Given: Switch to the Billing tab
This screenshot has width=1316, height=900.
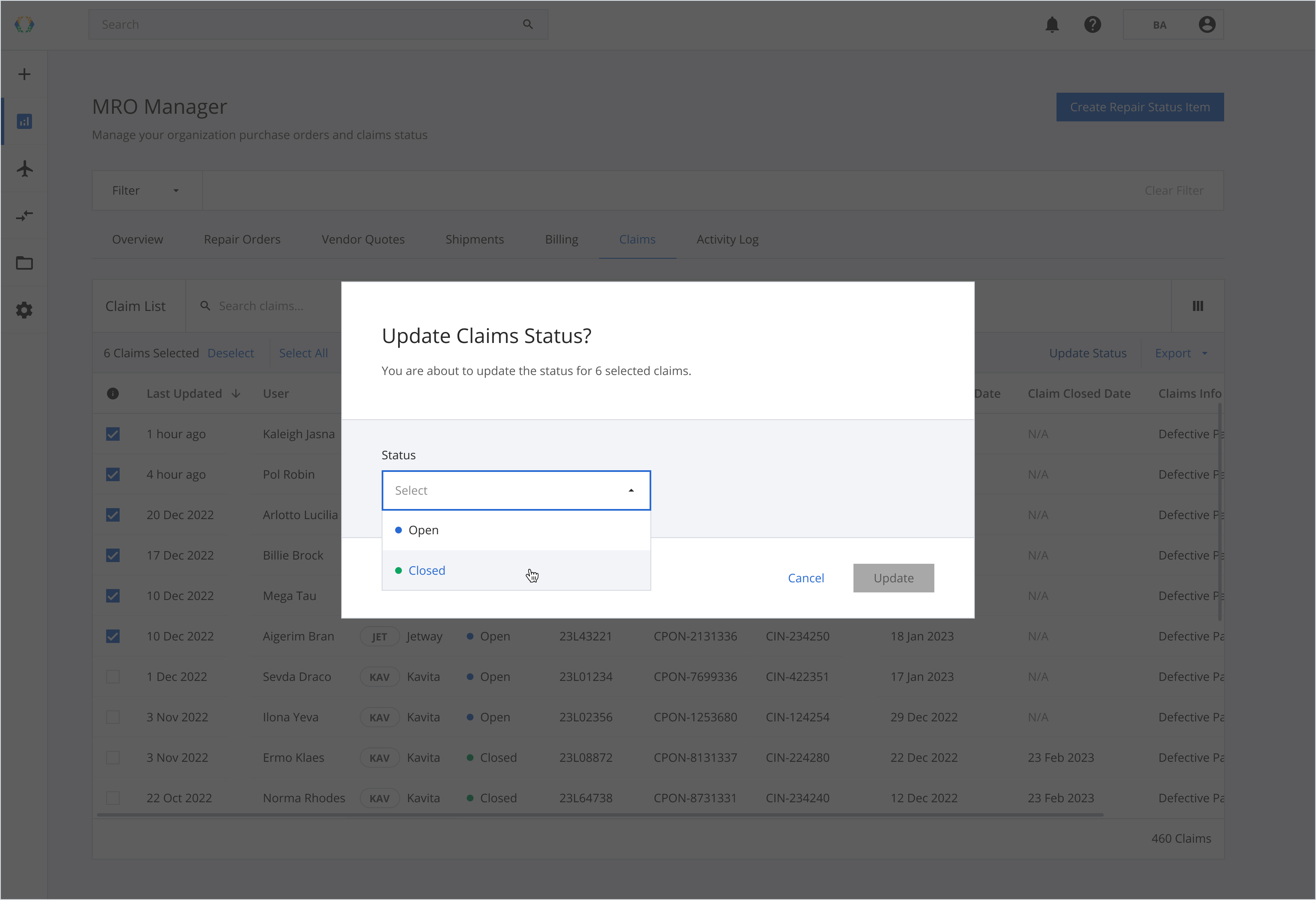Looking at the screenshot, I should pyautogui.click(x=562, y=240).
